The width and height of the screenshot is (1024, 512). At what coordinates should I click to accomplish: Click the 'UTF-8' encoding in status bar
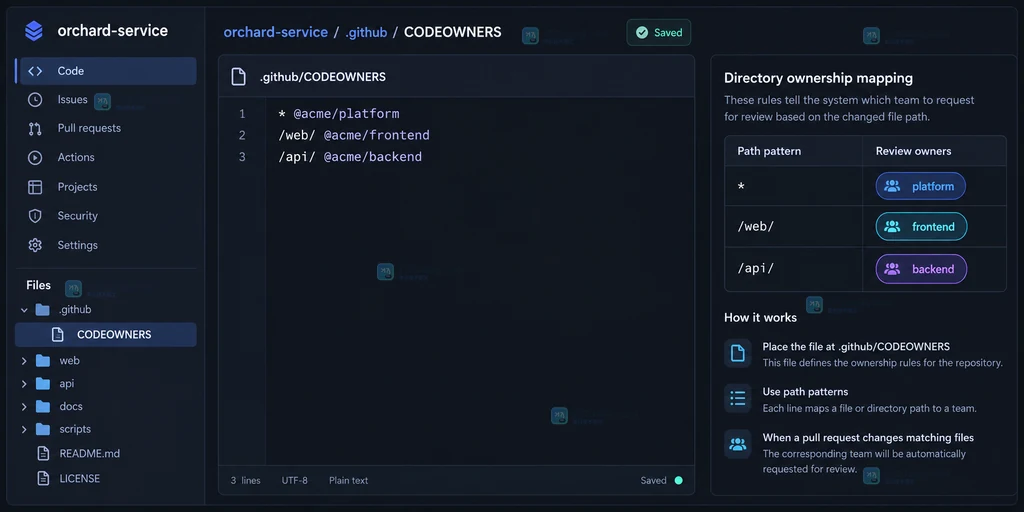[295, 481]
